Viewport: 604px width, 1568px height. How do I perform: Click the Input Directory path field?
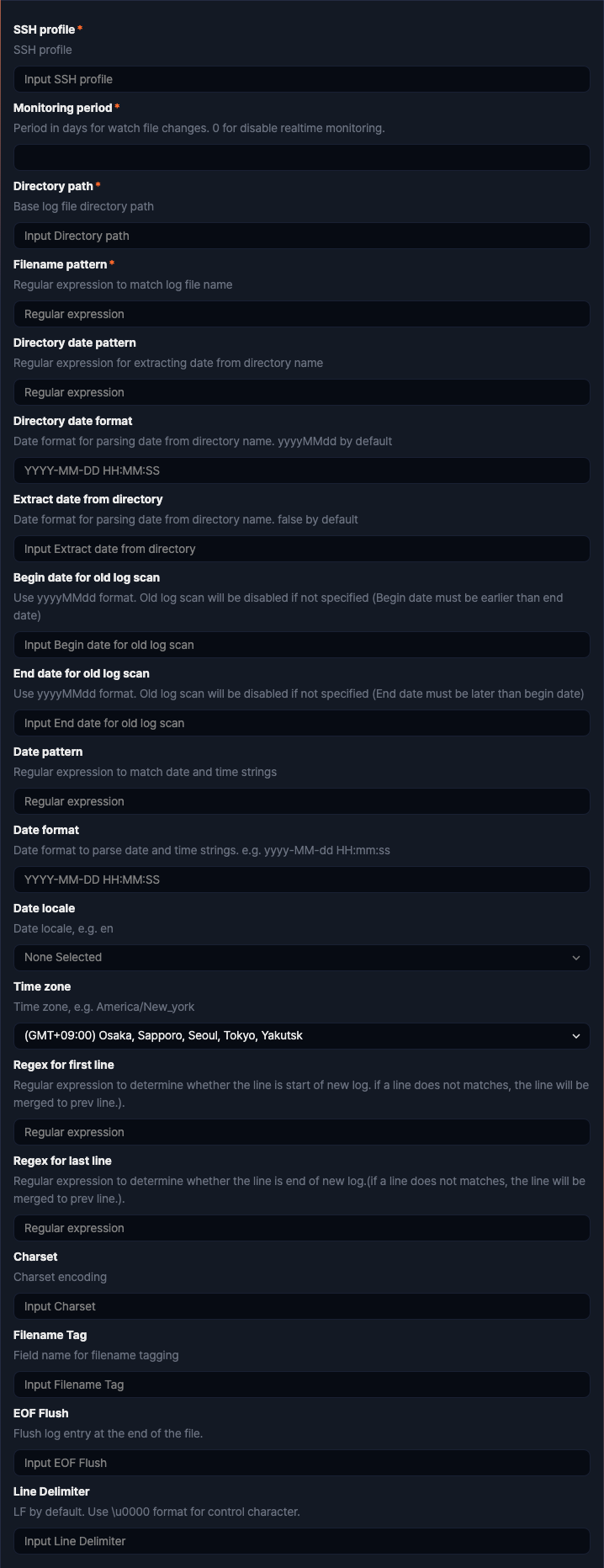pyautogui.click(x=302, y=236)
